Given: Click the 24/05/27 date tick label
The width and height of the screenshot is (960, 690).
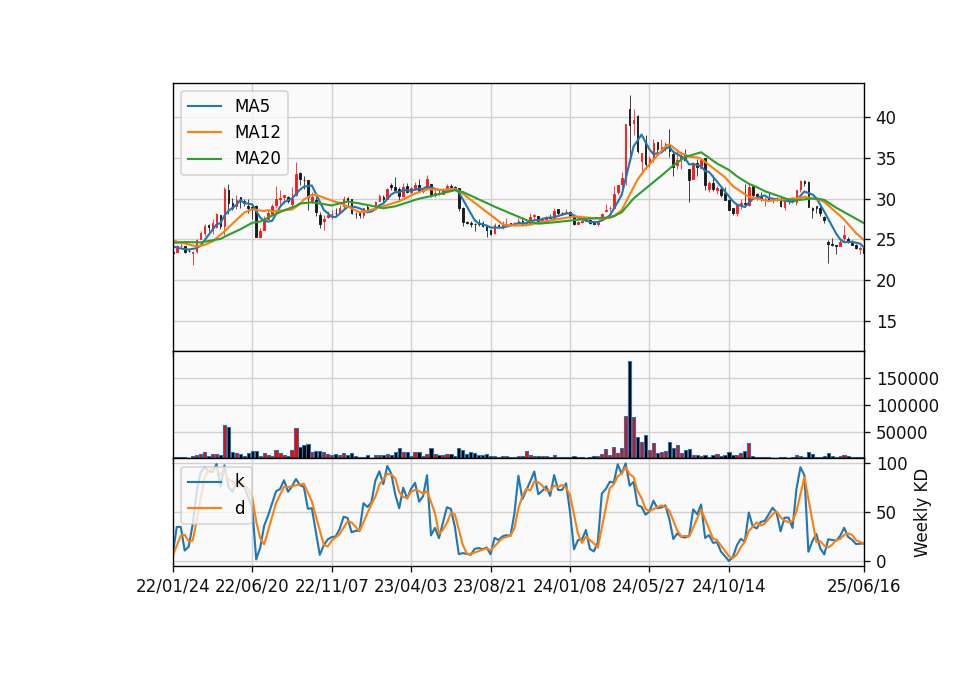Looking at the screenshot, I should 649,587.
